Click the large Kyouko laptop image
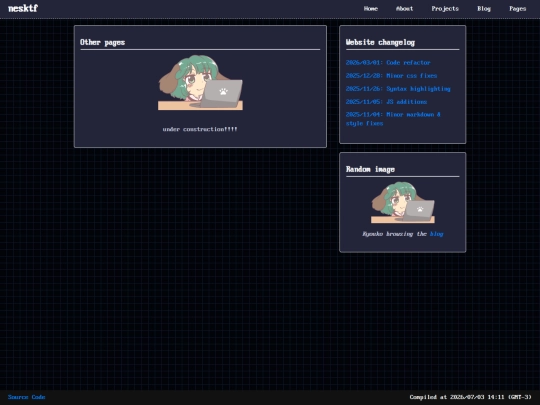 coord(200,82)
